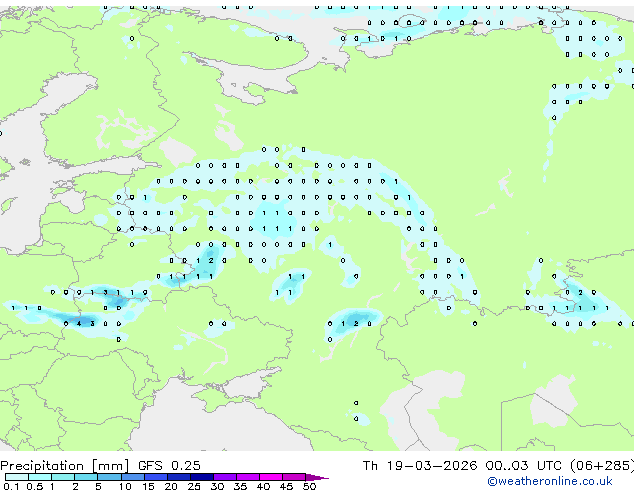Open the weatheronline.co.uk copyright link

click(x=550, y=481)
